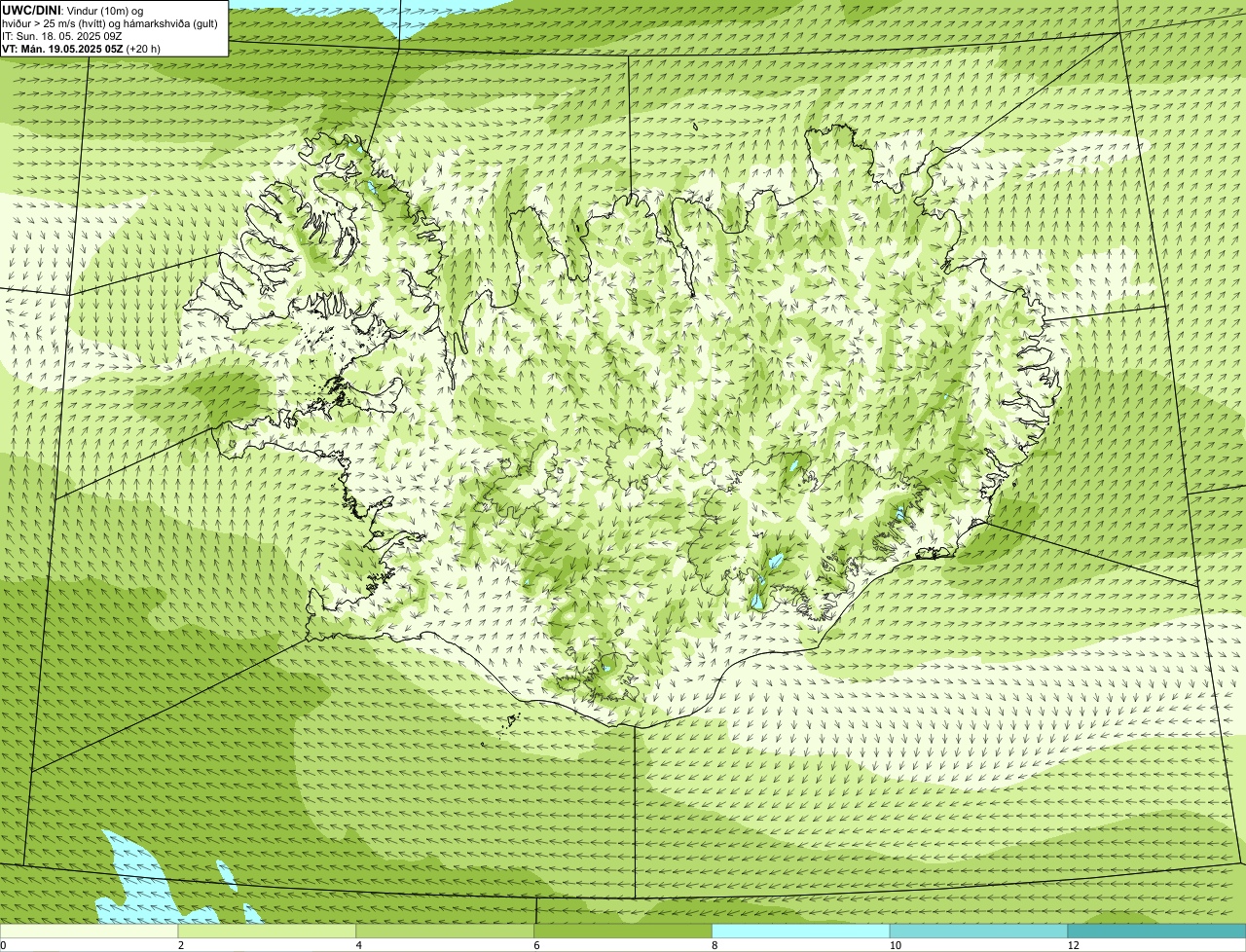
Task: Click the 'UWC/DINI: Vindur (10m) og' title line
Action: pyautogui.click(x=73, y=10)
